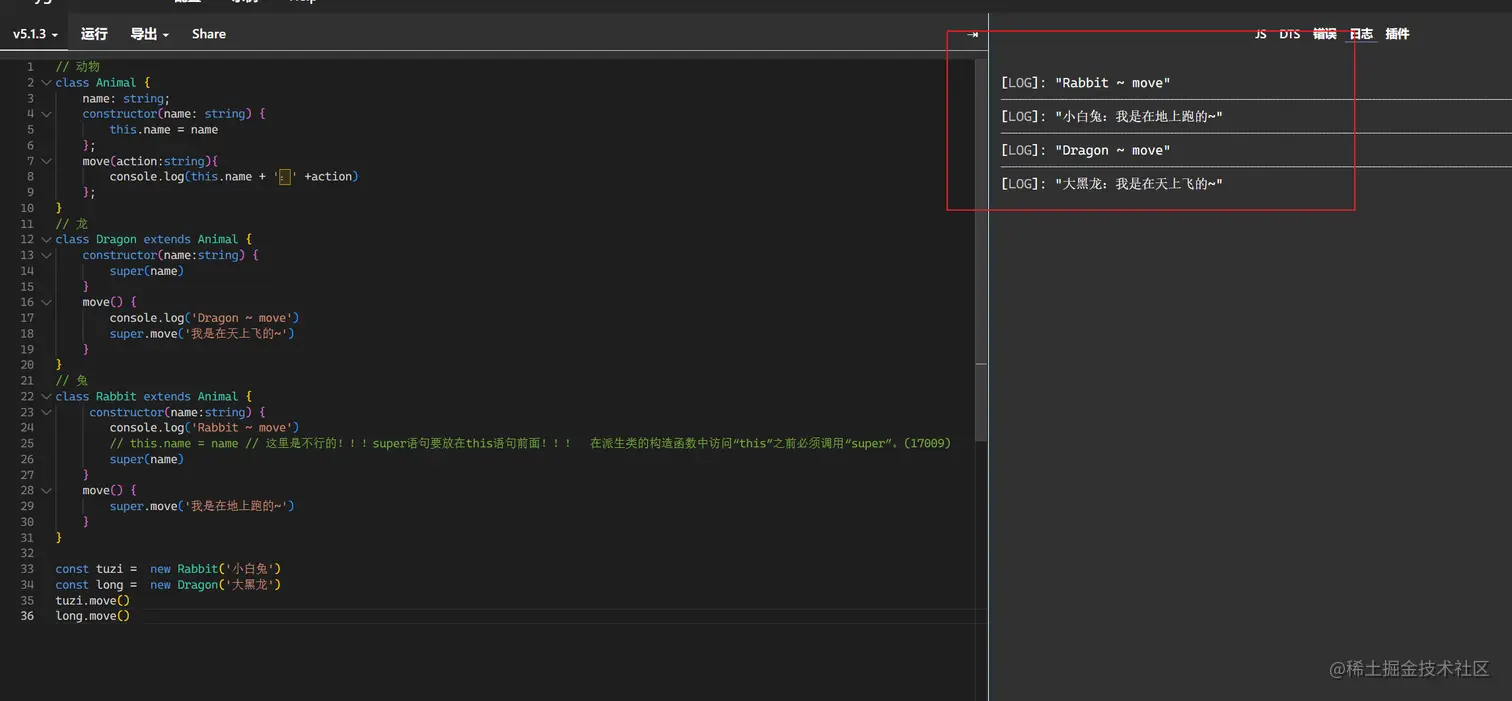Collapse the class Dragon fold arrow
Viewport: 1512px width, 701px height.
pos(46,240)
